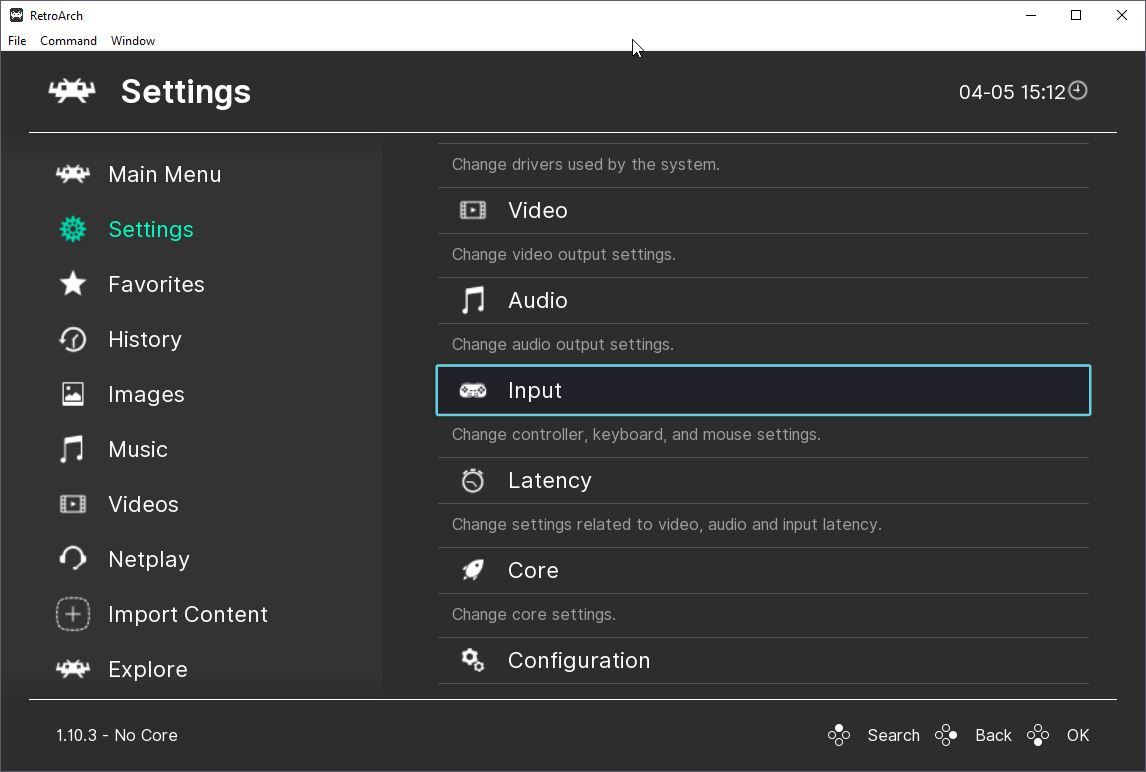
Task: Click the stopwatch icon next to Latency
Action: click(472, 481)
